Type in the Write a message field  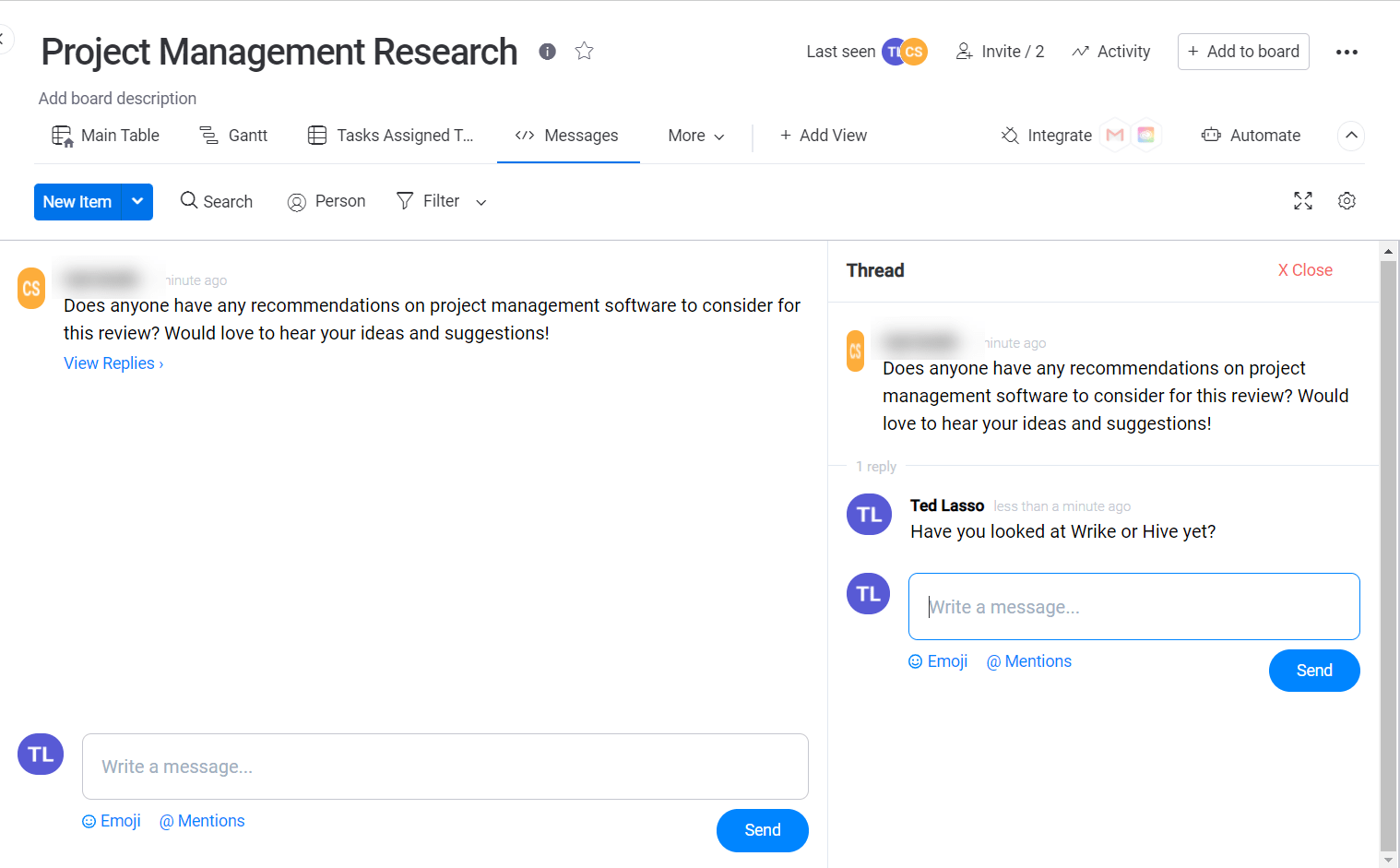pos(445,767)
